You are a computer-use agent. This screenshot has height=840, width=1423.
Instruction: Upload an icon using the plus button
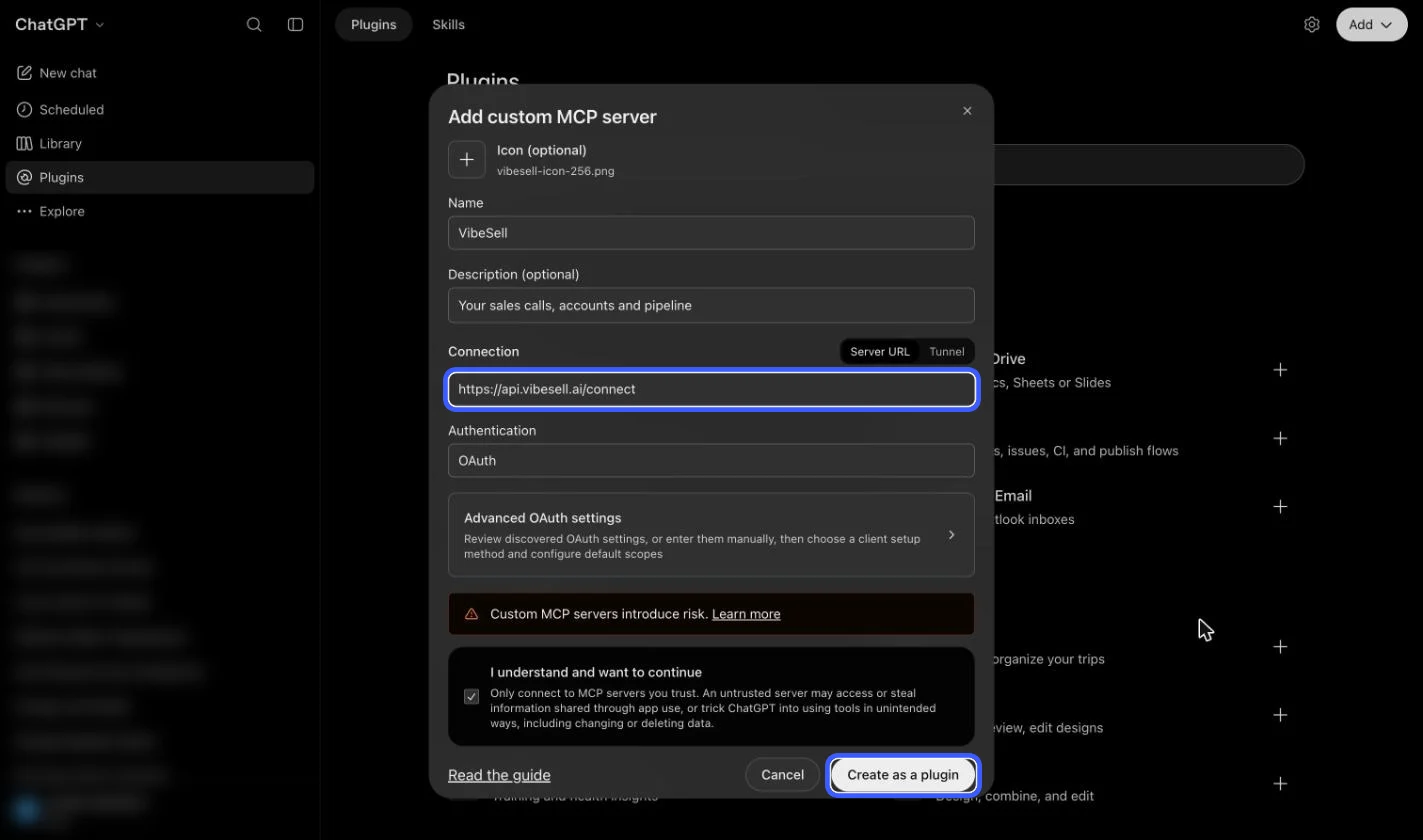pyautogui.click(x=466, y=160)
